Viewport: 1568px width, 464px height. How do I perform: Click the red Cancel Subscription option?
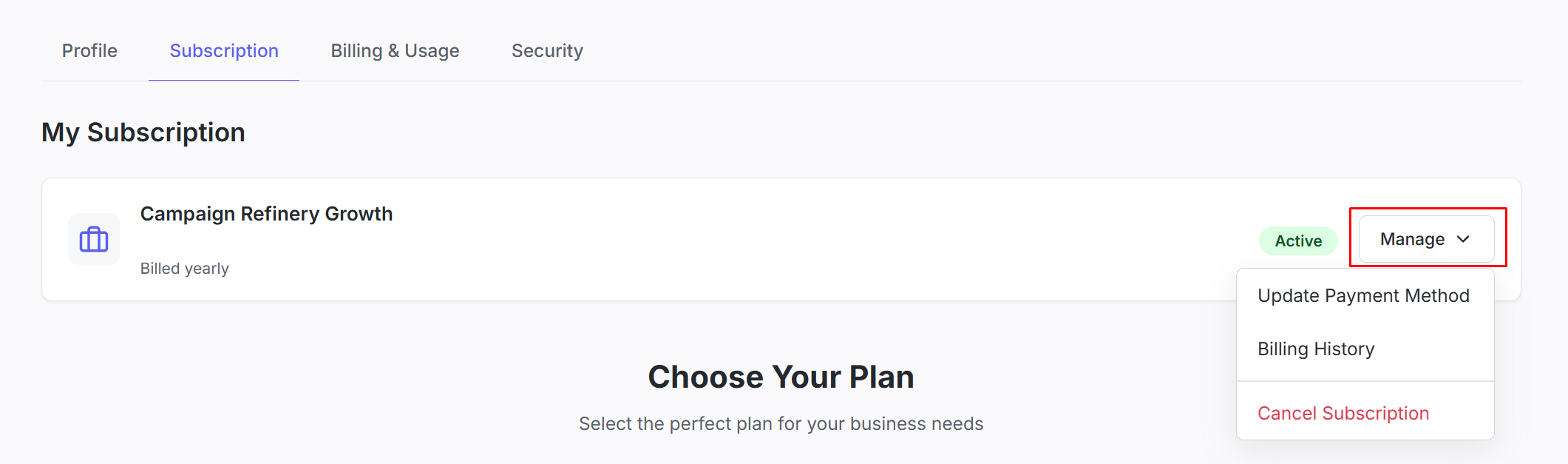click(x=1343, y=413)
